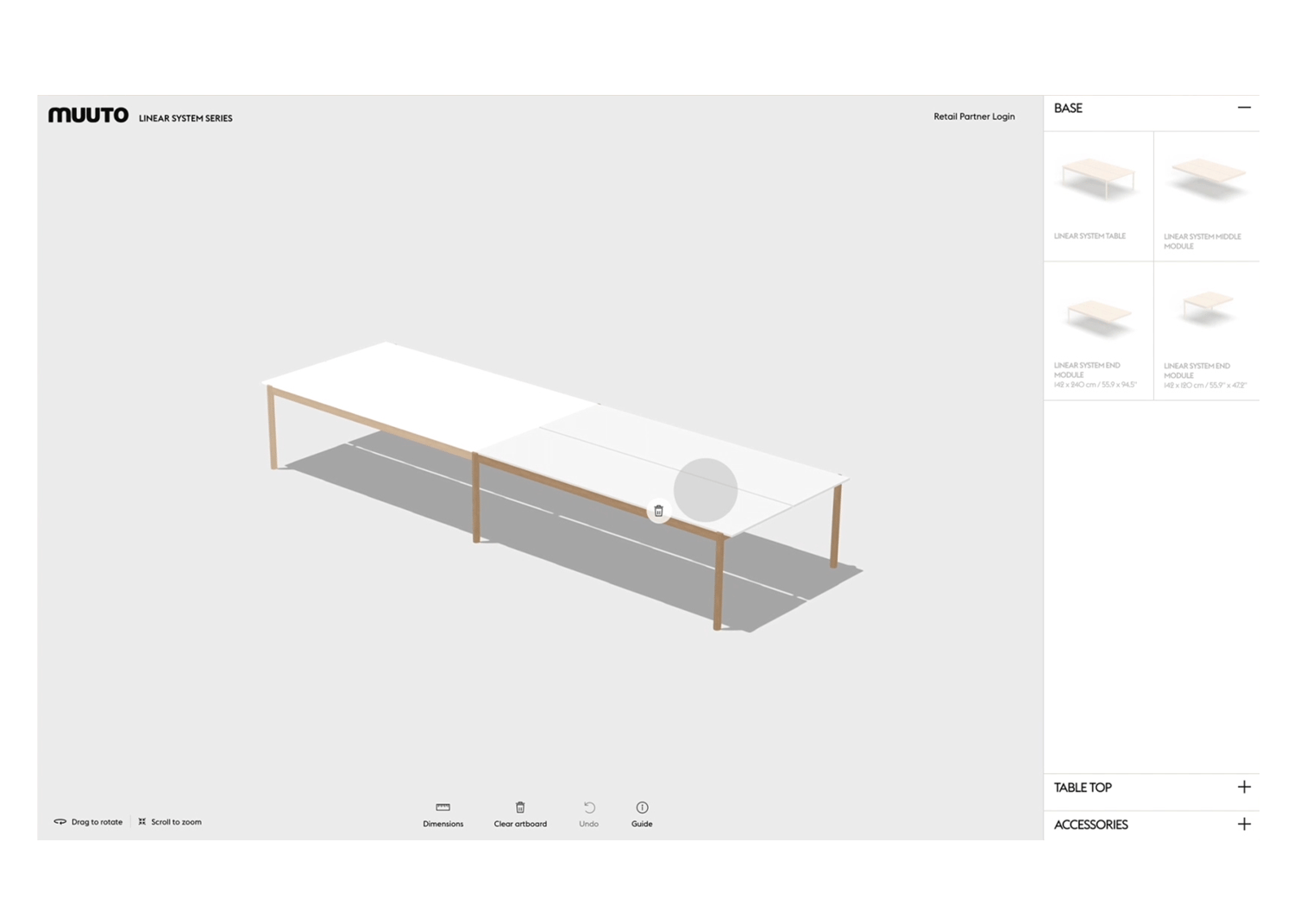Collapse the BASE section with minus icon
Image resolution: width=1294 pixels, height=924 pixels.
tap(1244, 108)
